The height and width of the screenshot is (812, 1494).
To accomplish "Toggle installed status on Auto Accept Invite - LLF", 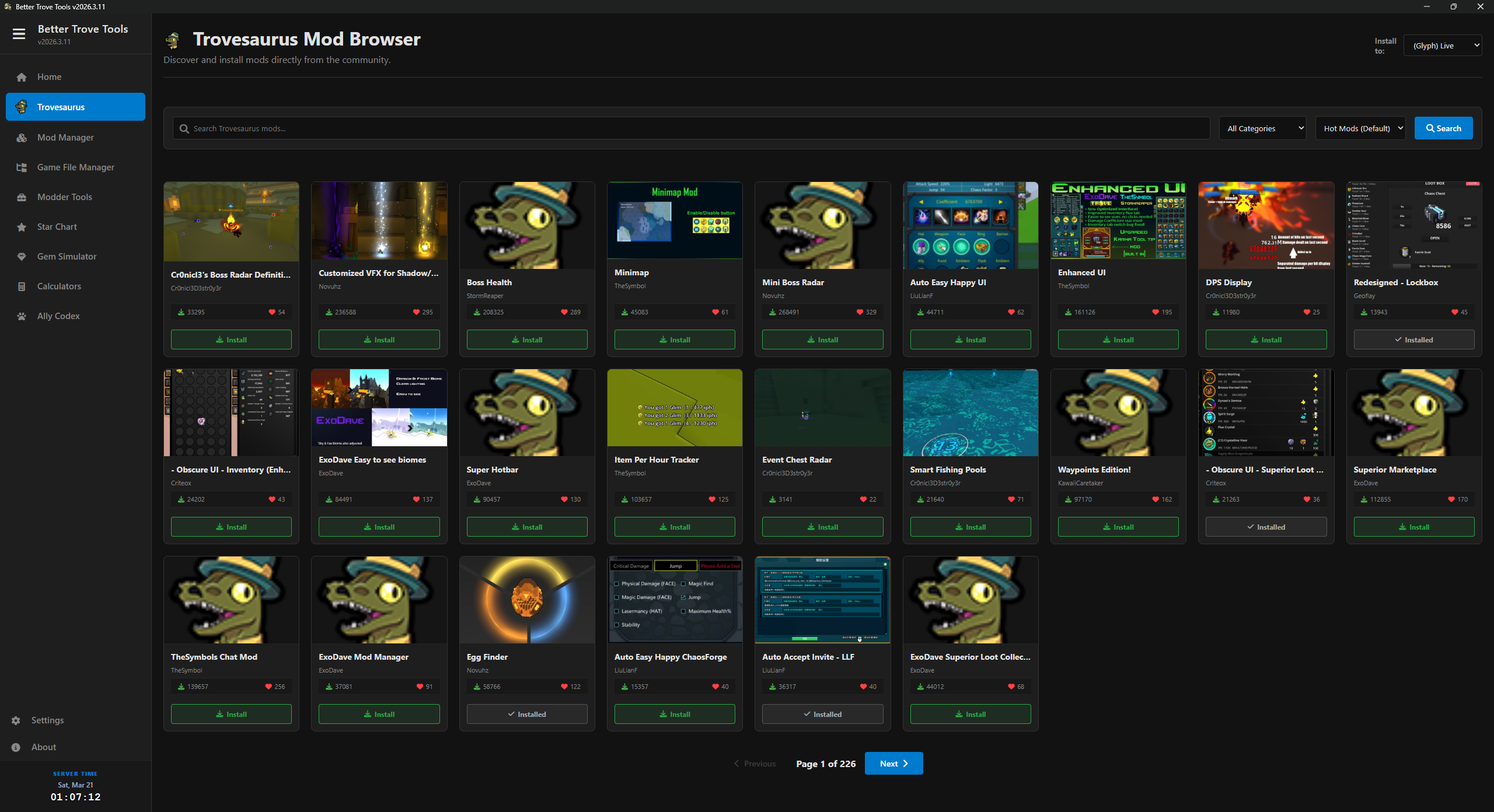I will click(x=822, y=714).
